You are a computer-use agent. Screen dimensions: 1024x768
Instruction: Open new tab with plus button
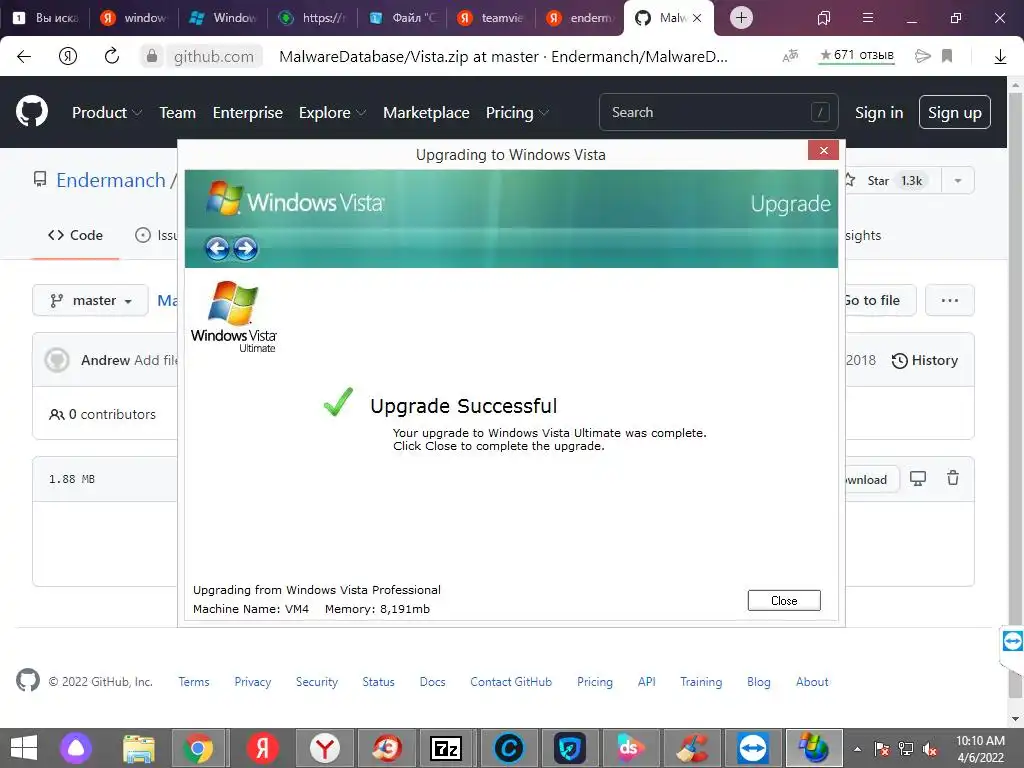coord(741,18)
